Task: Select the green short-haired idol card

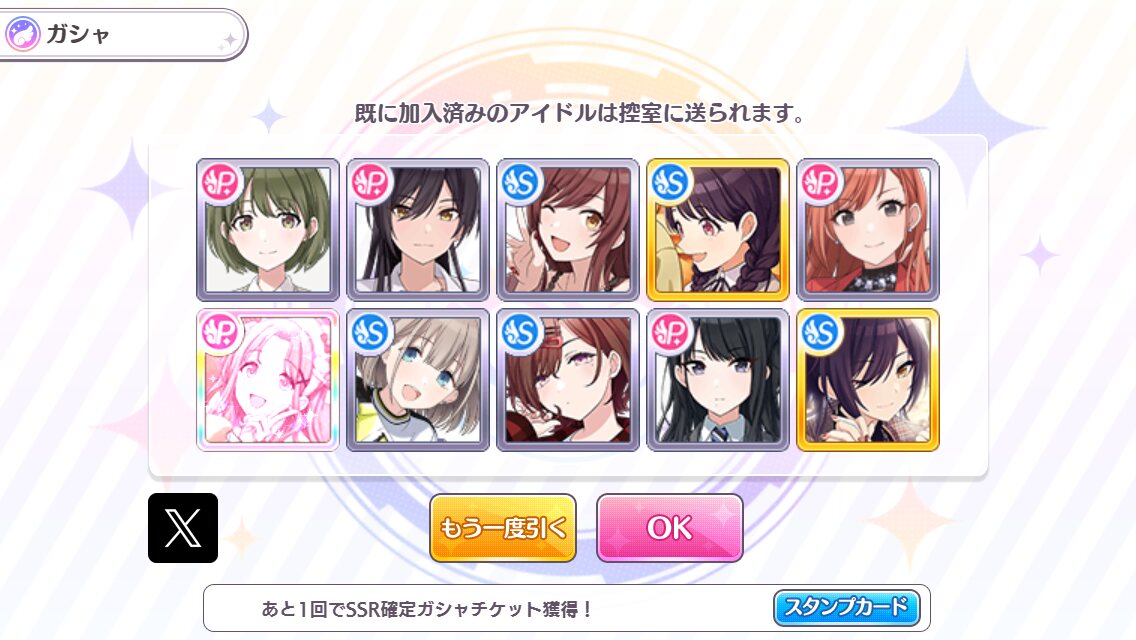Action: 268,230
